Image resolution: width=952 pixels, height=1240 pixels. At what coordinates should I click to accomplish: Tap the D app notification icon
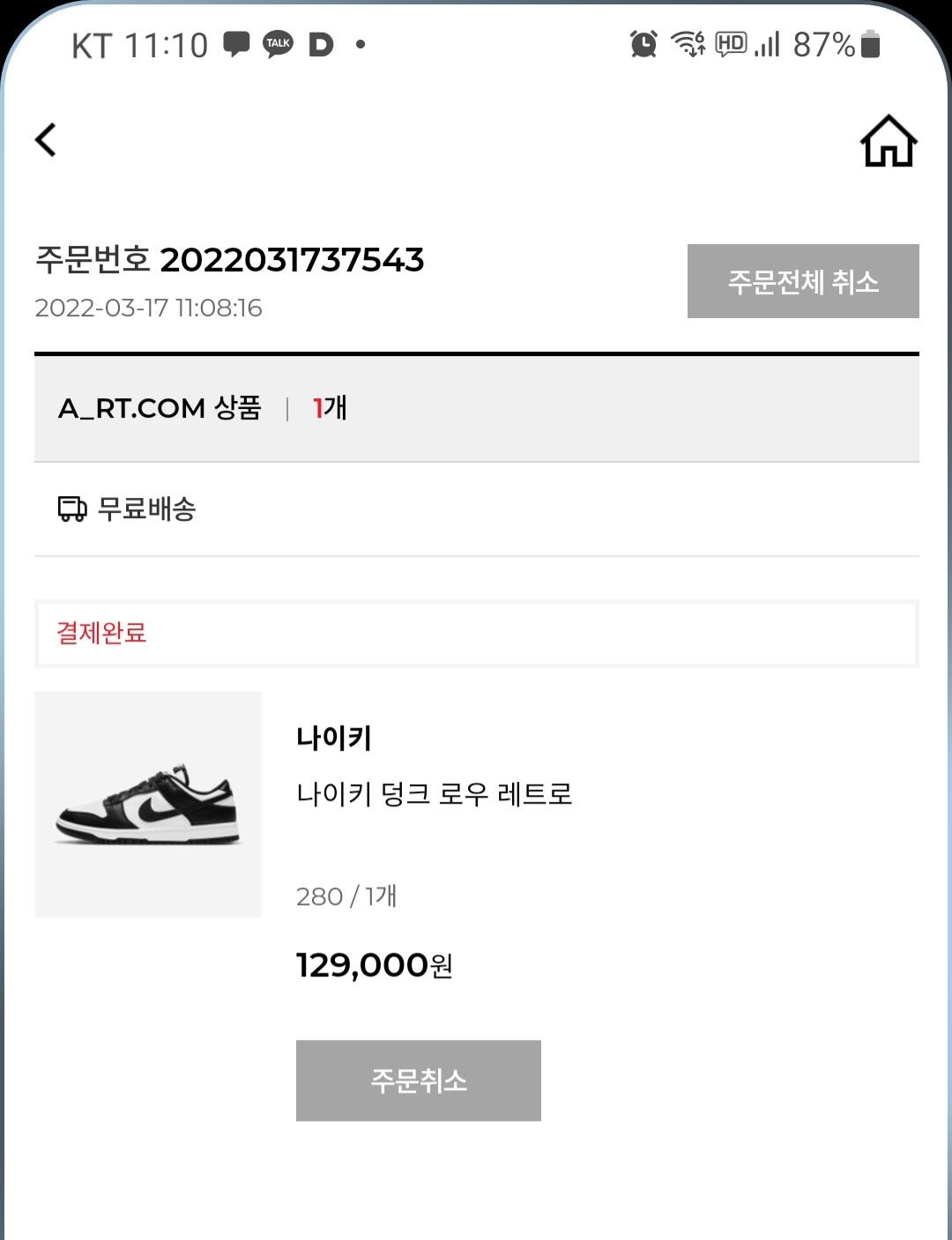321,44
